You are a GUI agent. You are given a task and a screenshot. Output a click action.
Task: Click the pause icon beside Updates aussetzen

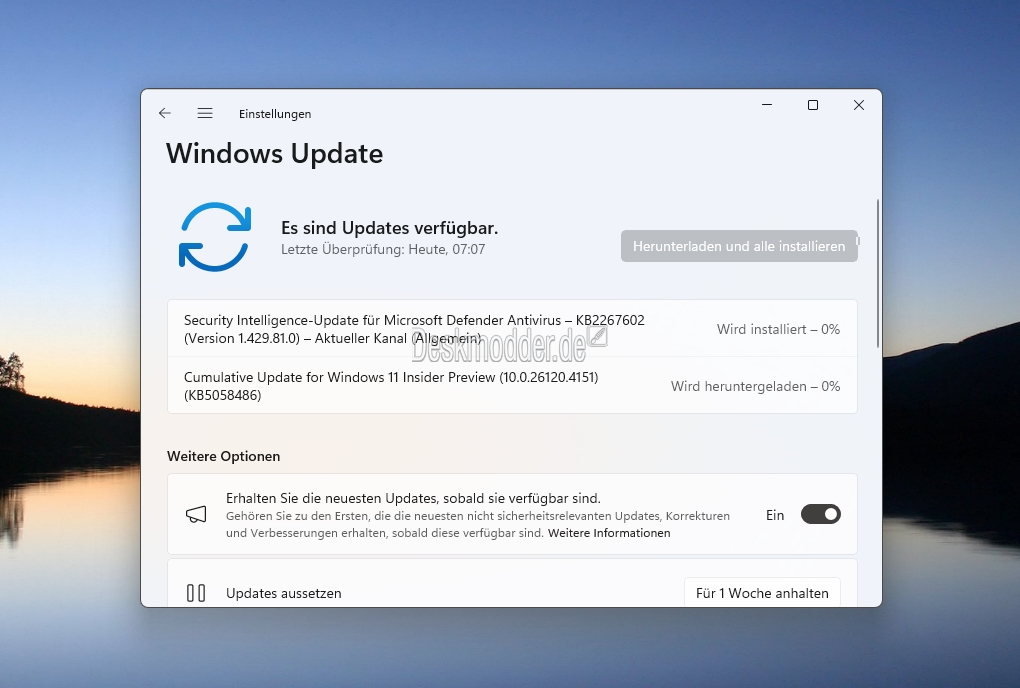(196, 593)
